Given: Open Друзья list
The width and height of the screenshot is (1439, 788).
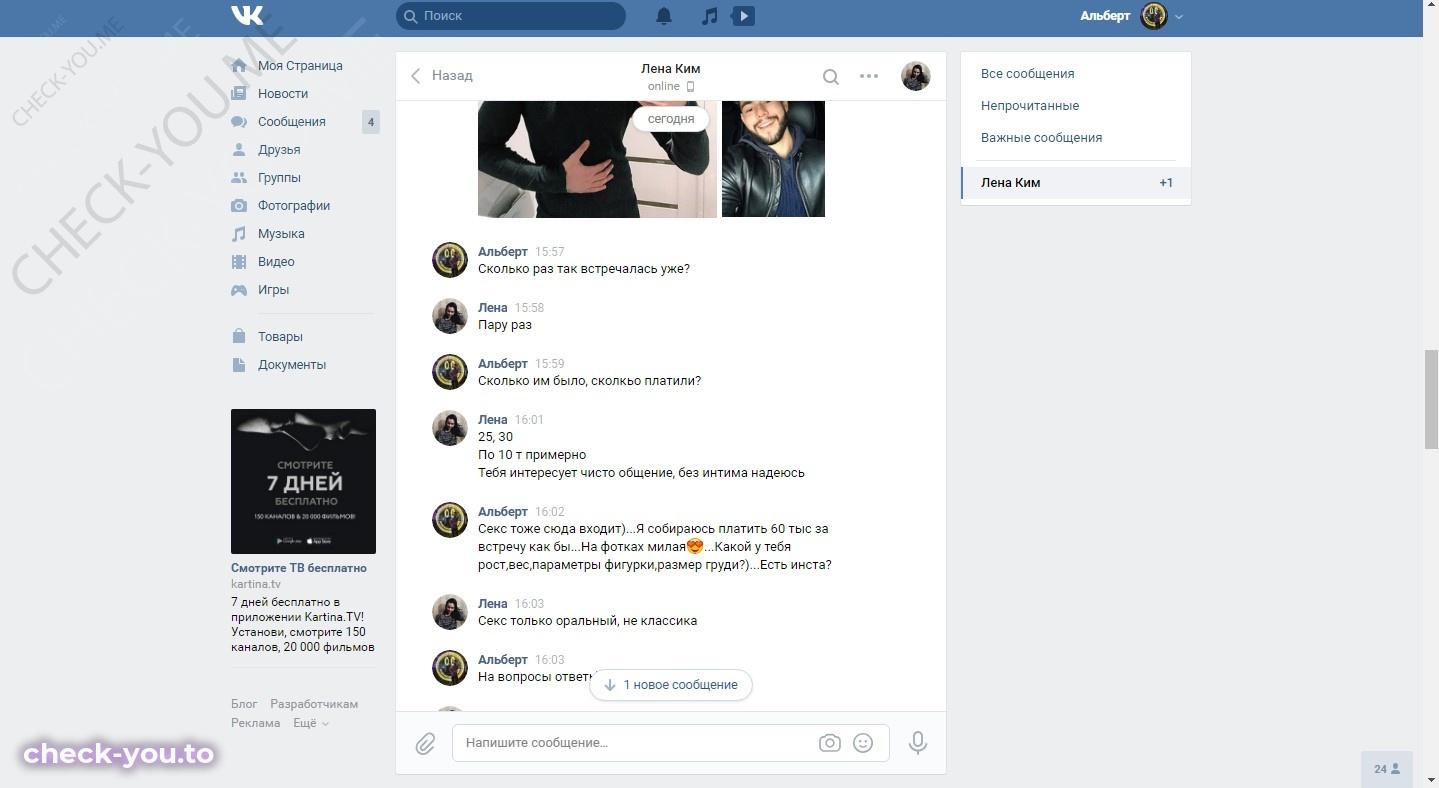Looking at the screenshot, I should [x=279, y=150].
